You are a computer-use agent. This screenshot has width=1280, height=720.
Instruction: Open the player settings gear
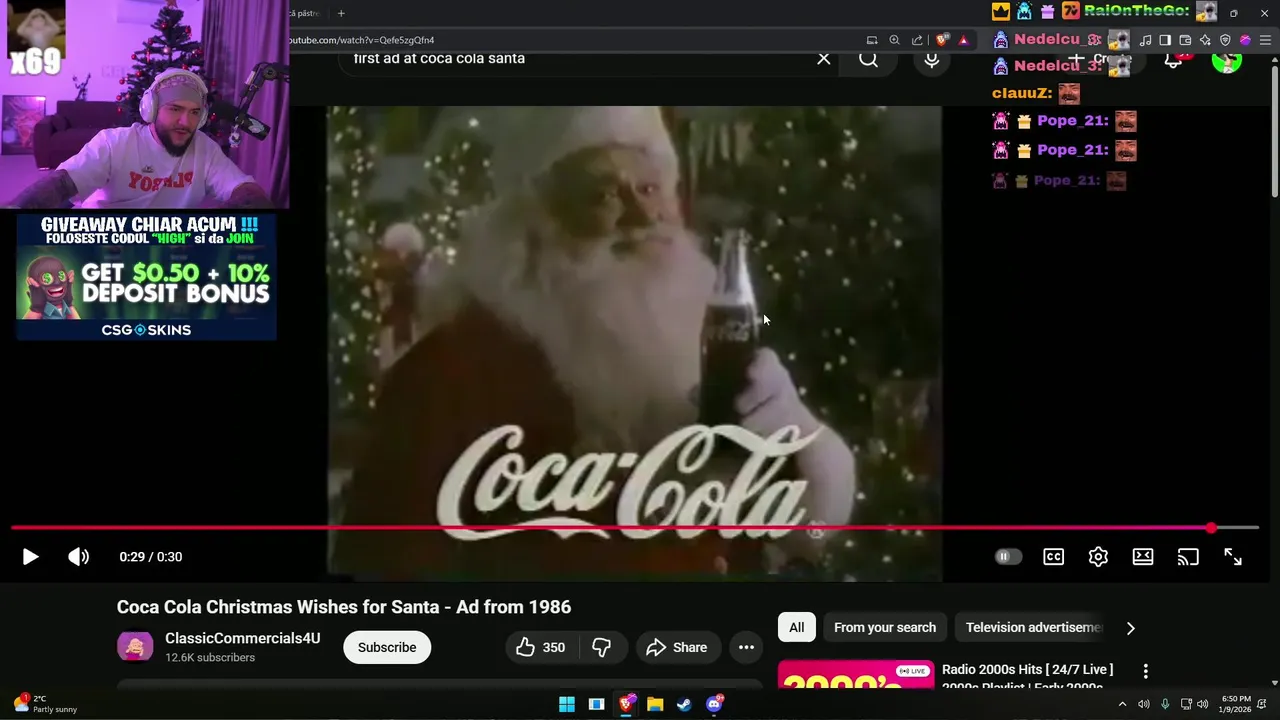click(x=1098, y=557)
